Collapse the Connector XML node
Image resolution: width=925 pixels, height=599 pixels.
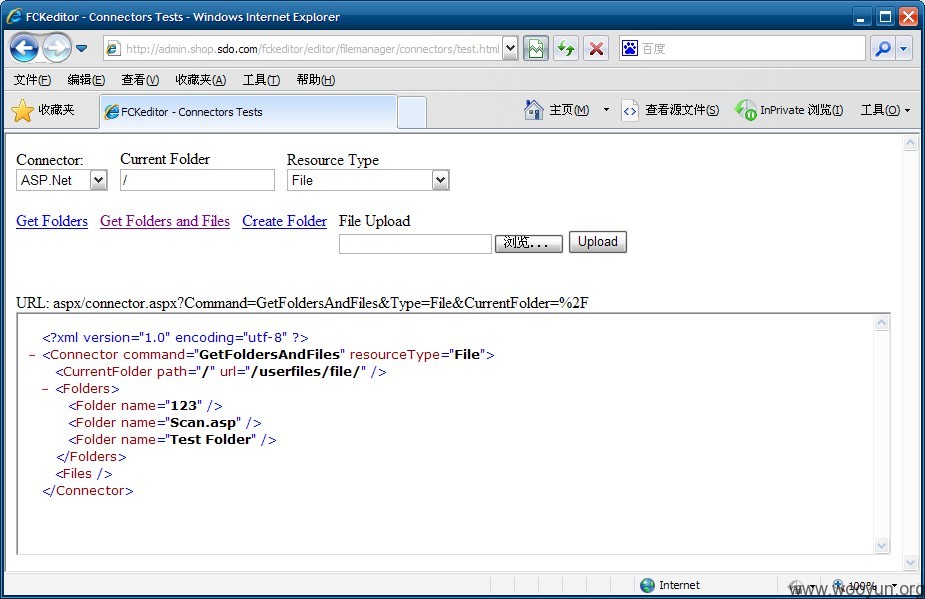31,355
